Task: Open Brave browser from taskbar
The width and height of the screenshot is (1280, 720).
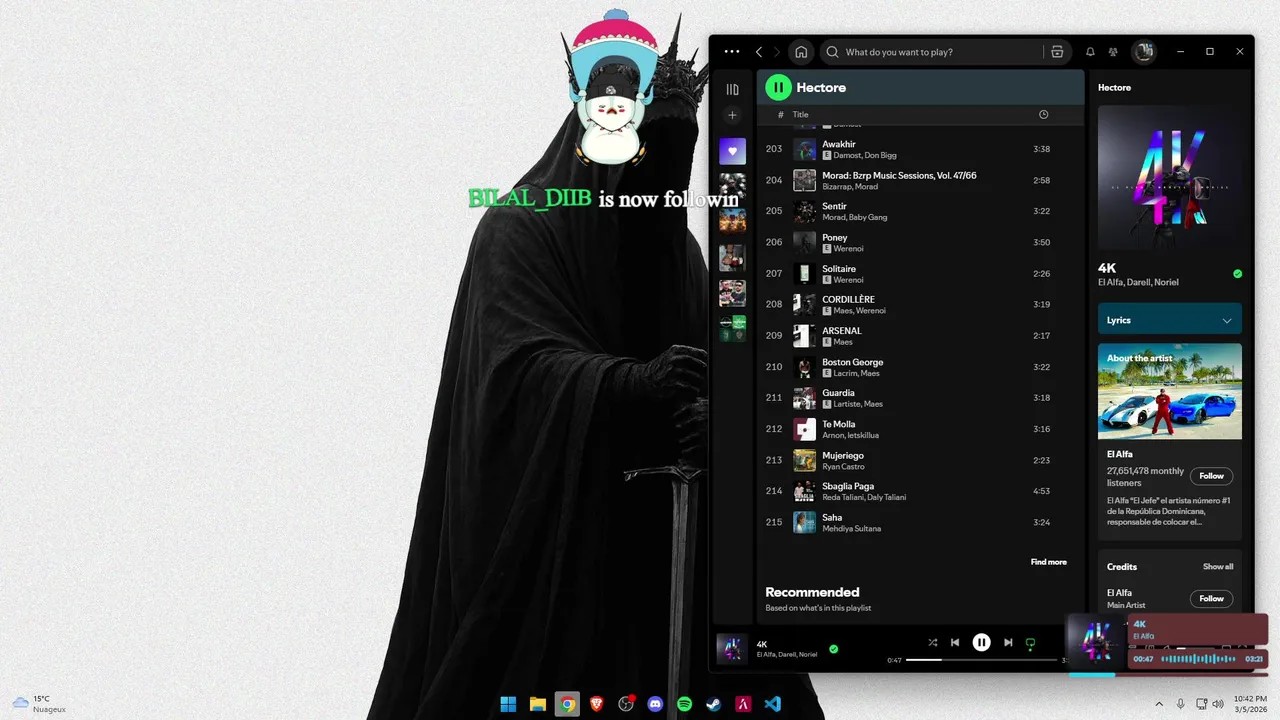Action: (596, 704)
